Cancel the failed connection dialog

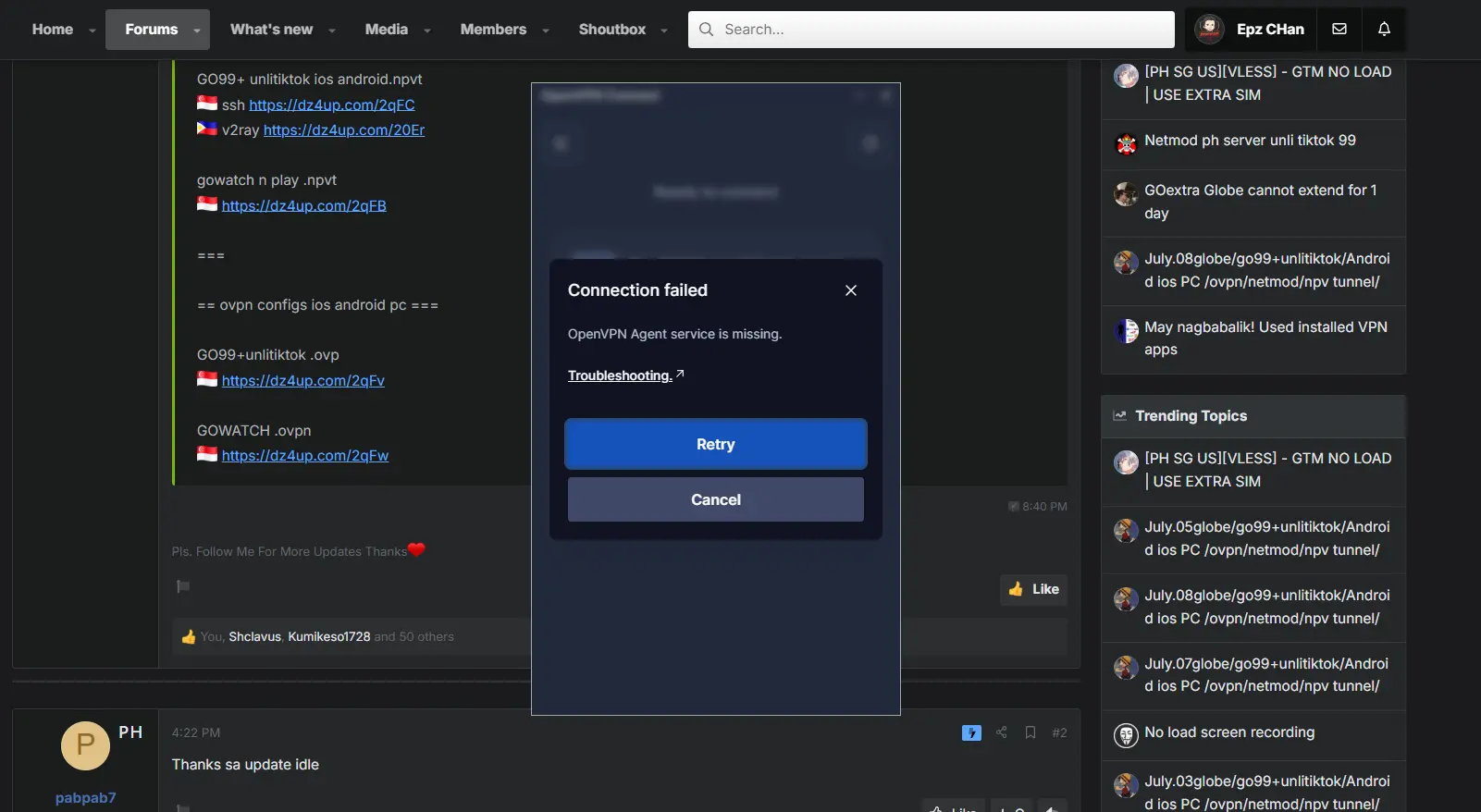(x=716, y=499)
